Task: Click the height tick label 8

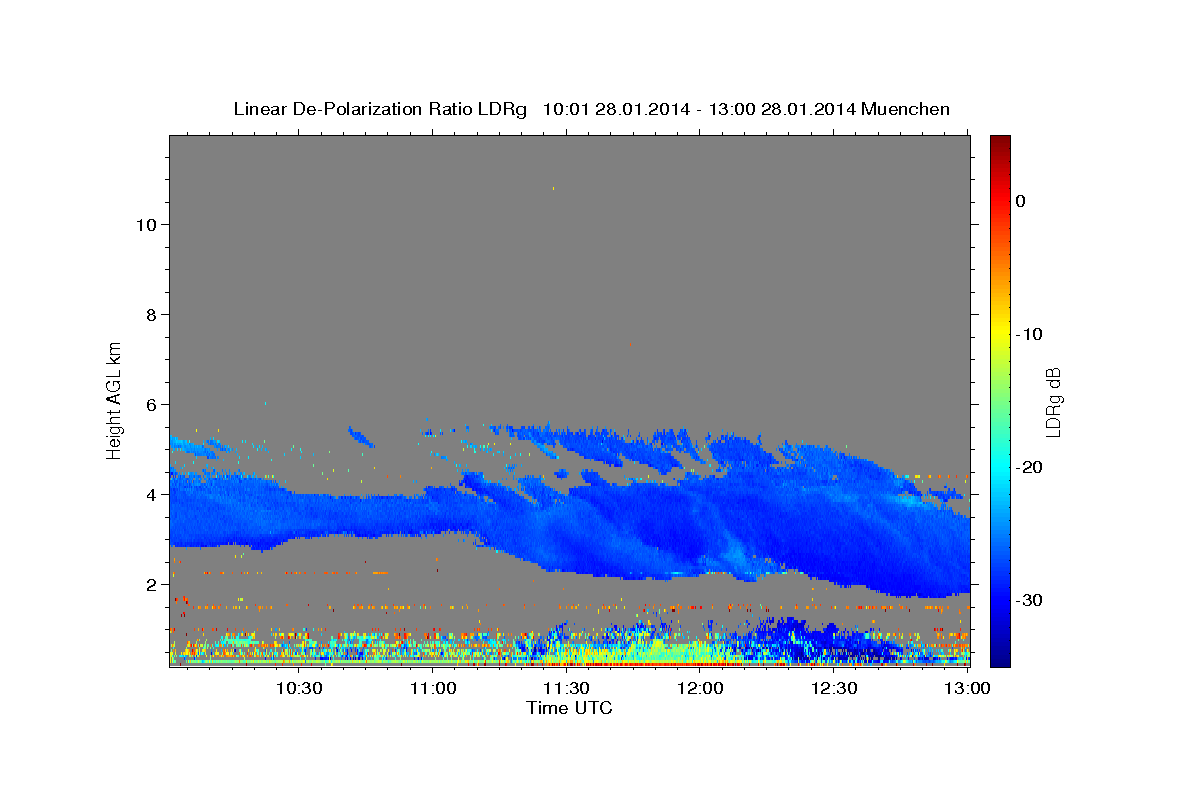Action: 151,314
